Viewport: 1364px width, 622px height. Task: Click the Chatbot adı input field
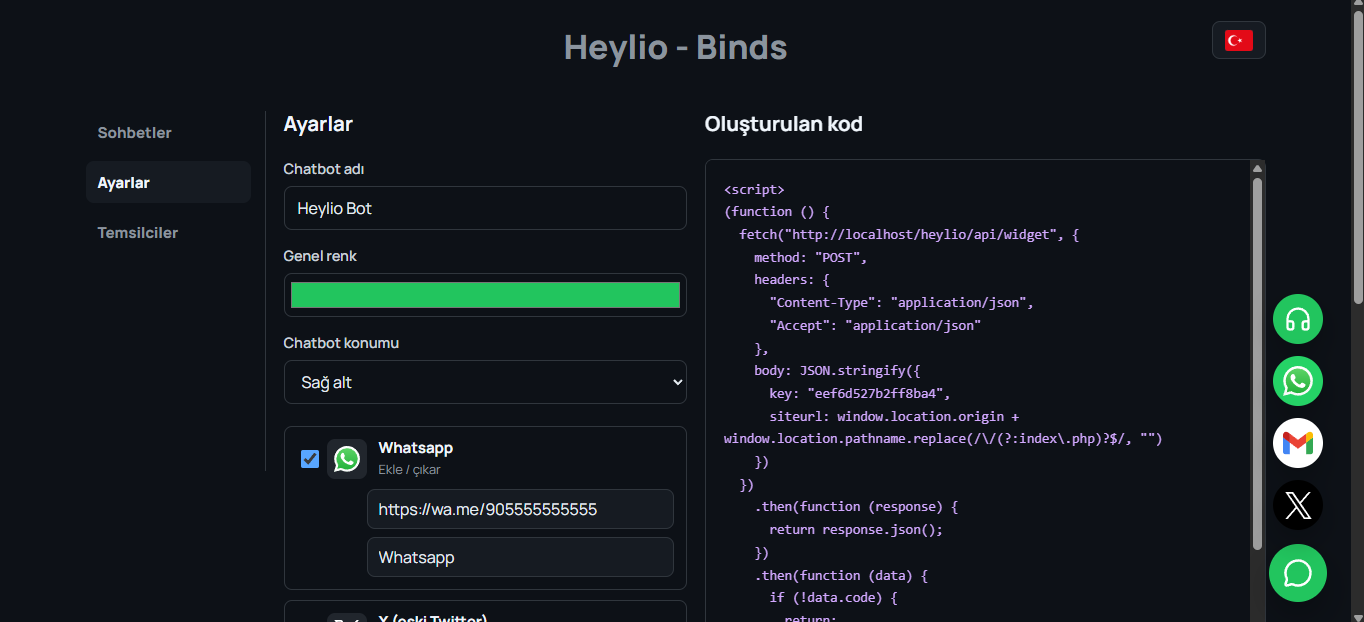tap(485, 208)
